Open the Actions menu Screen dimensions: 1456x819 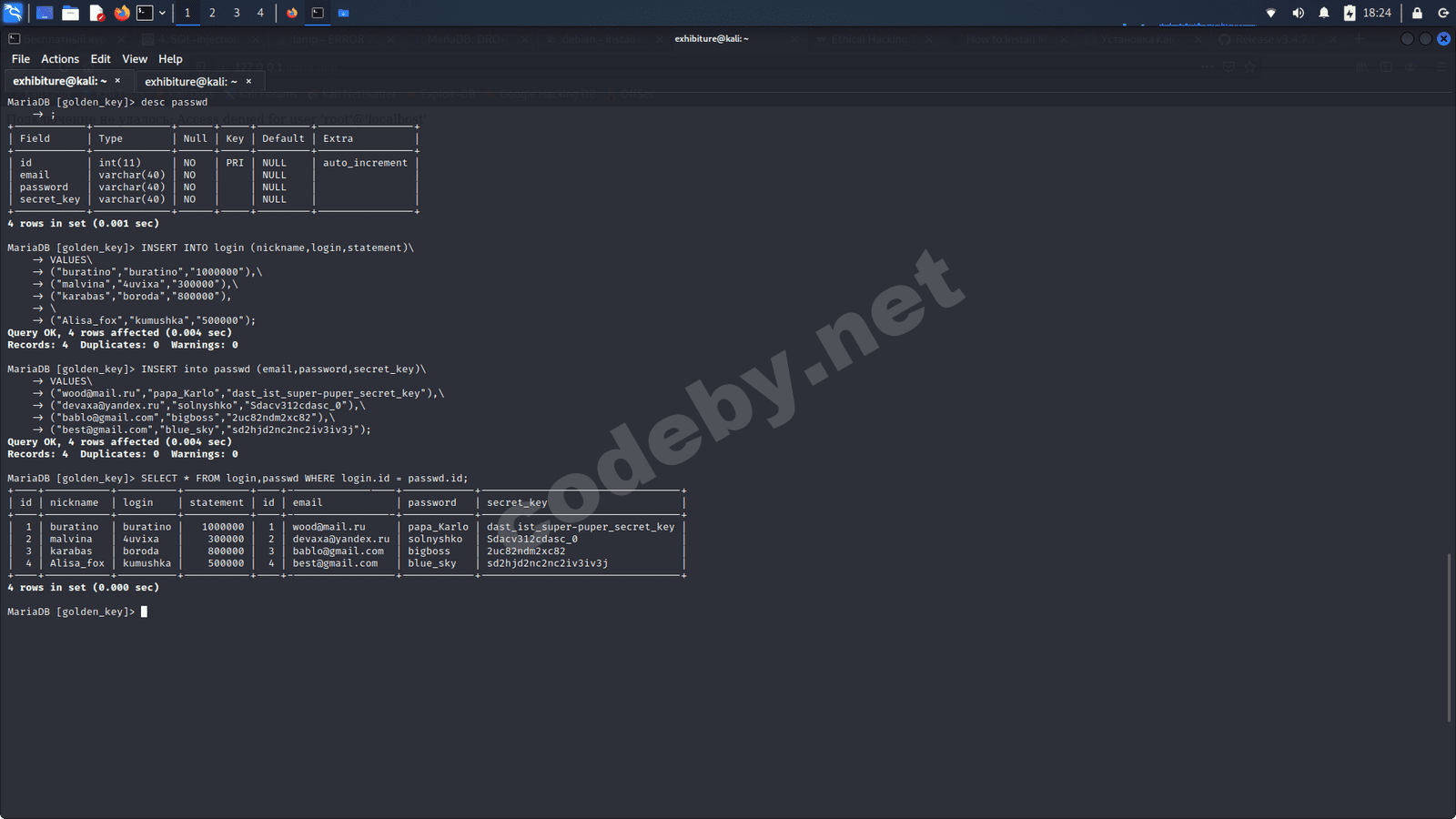point(60,59)
